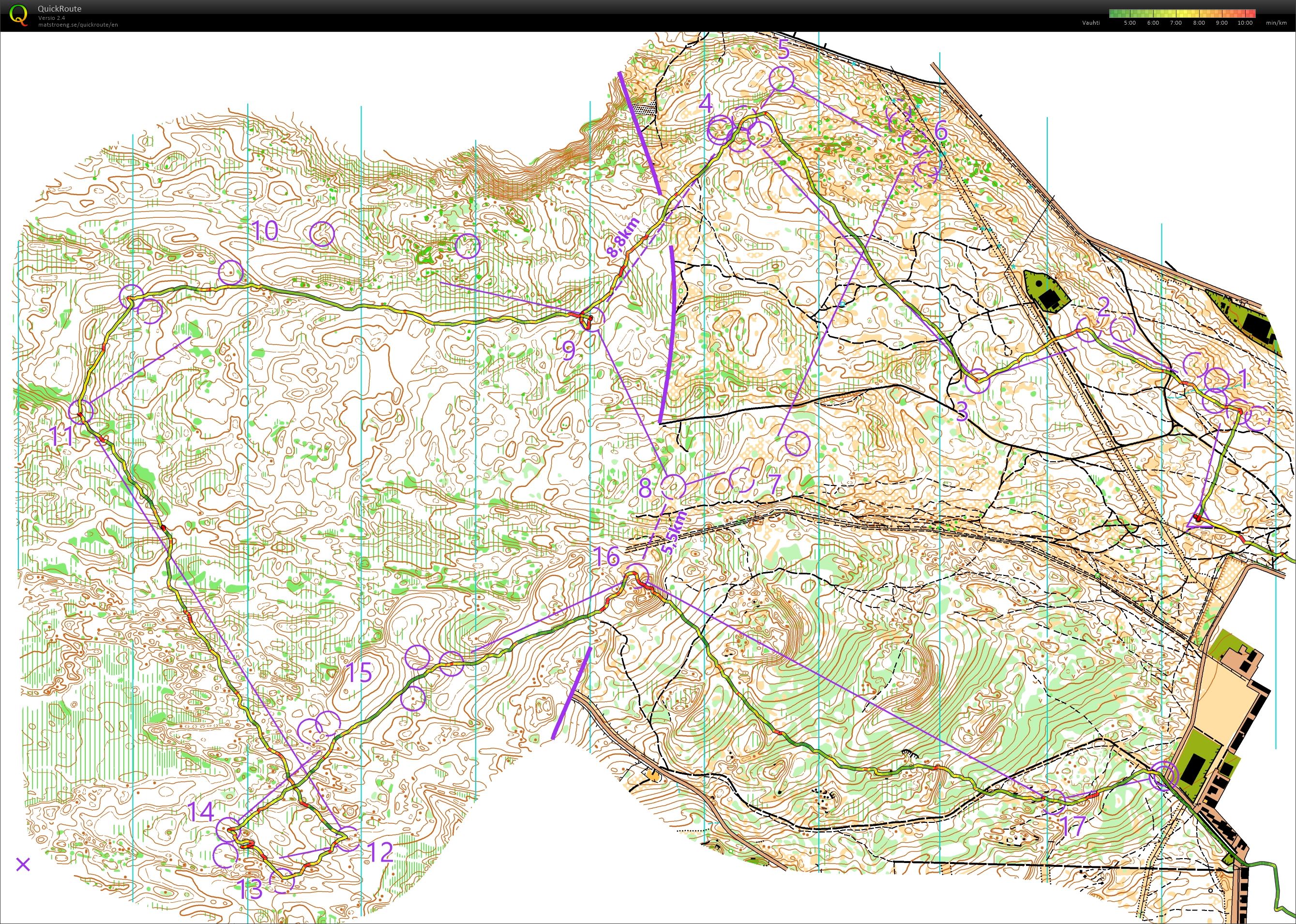Click the Vauhti pace legend label

(1091, 23)
